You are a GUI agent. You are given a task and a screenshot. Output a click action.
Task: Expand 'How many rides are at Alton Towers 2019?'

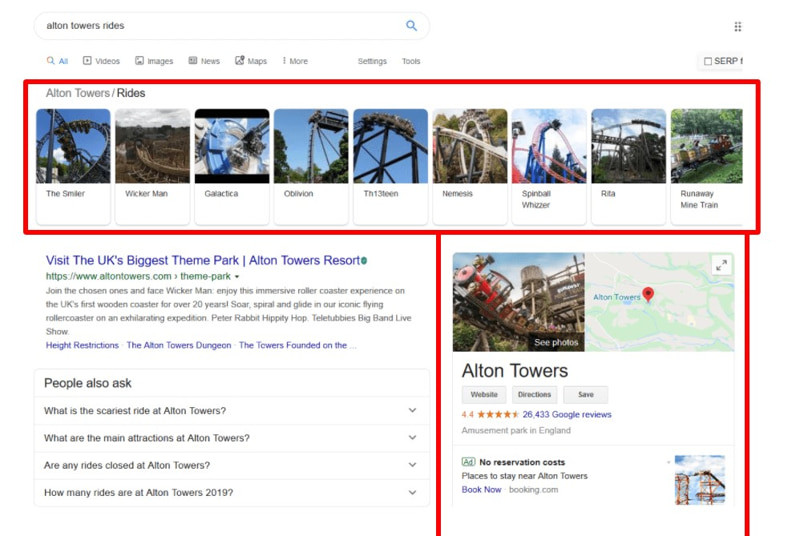[x=231, y=493]
